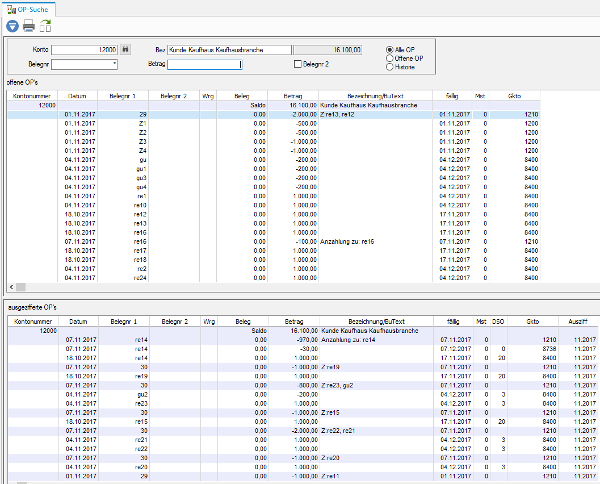This screenshot has height=484, width=600.
Task: Select cleared row with Belegnr re23
Action: (x=302, y=404)
